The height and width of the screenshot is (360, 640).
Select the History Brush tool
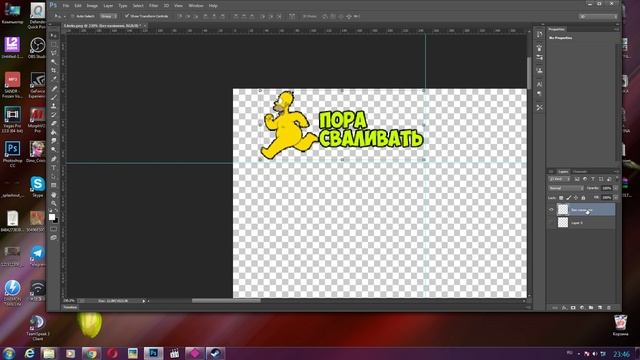pyautogui.click(x=53, y=115)
